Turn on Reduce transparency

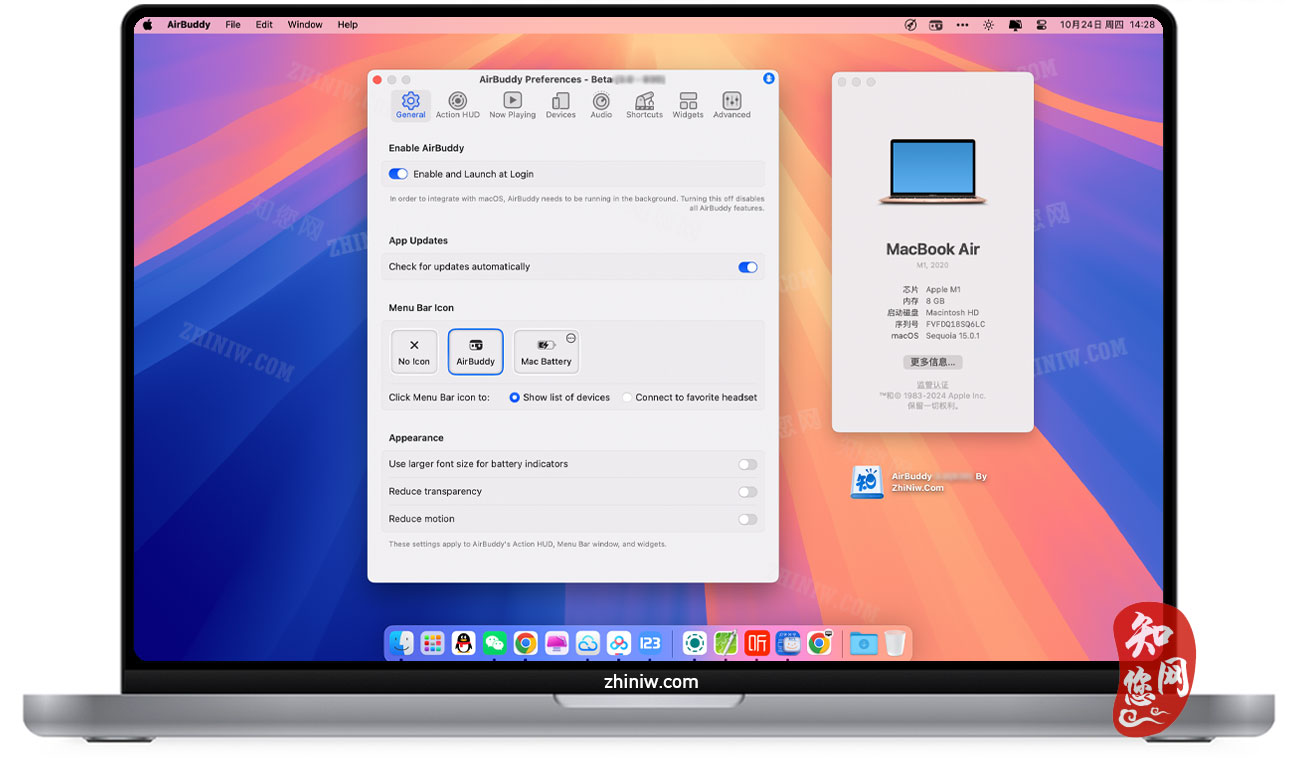coord(748,492)
